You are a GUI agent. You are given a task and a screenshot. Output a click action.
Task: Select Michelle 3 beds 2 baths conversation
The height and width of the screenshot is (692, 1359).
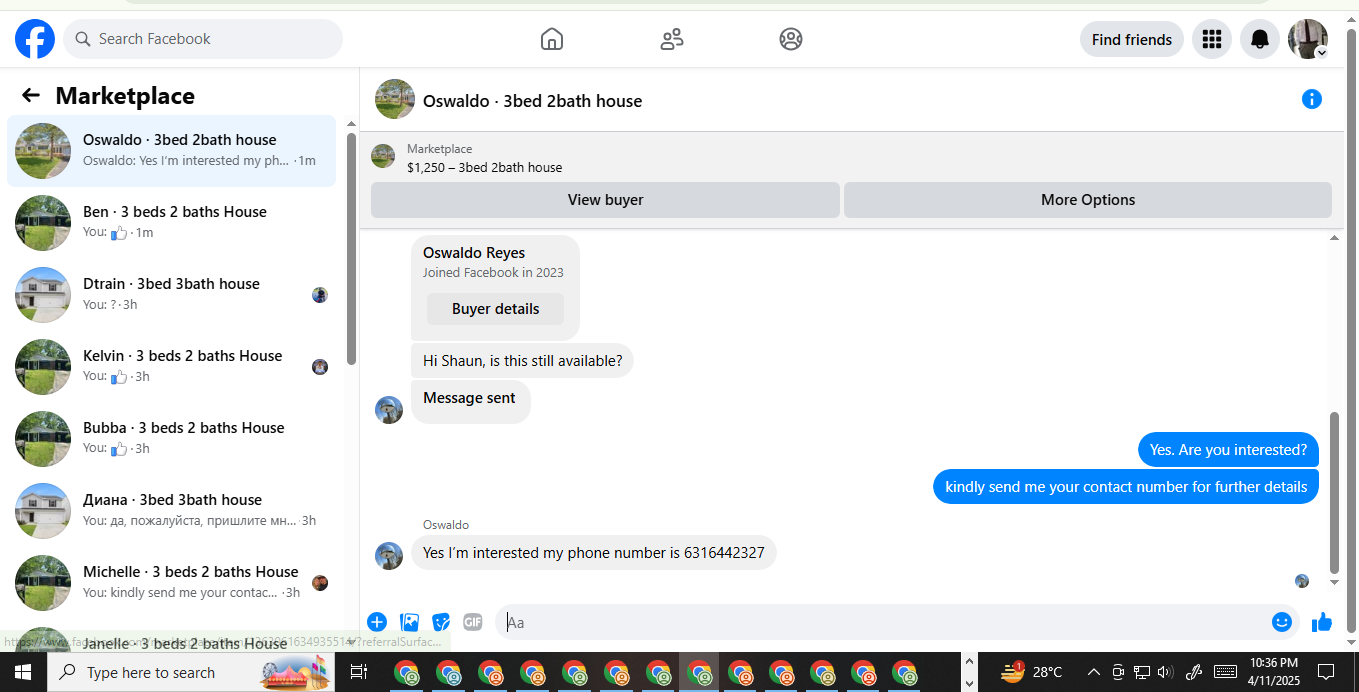[171, 583]
